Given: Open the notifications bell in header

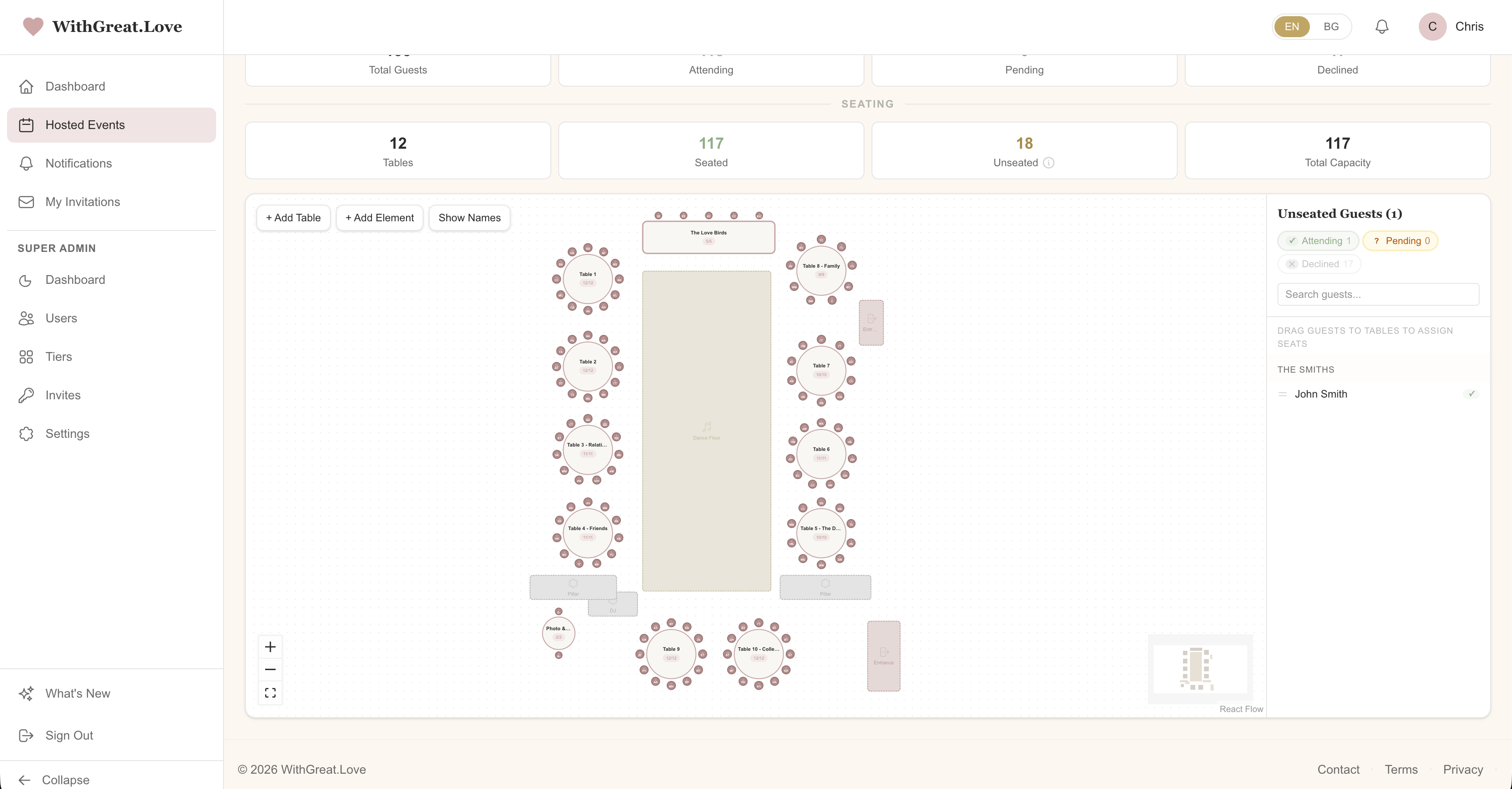Looking at the screenshot, I should (x=1382, y=26).
